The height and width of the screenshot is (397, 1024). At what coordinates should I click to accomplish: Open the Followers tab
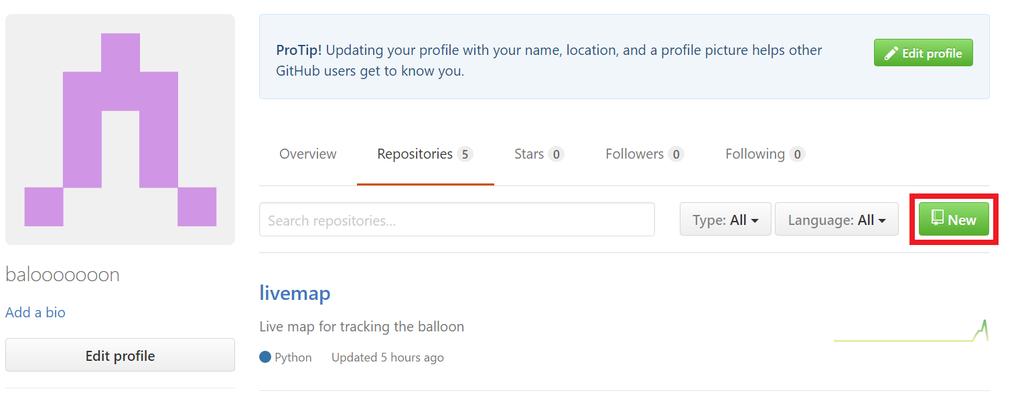click(645, 154)
